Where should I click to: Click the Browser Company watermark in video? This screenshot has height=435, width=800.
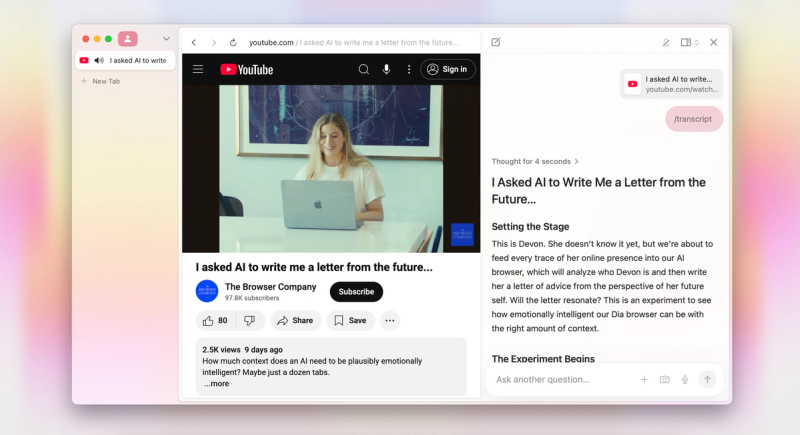[x=462, y=235]
